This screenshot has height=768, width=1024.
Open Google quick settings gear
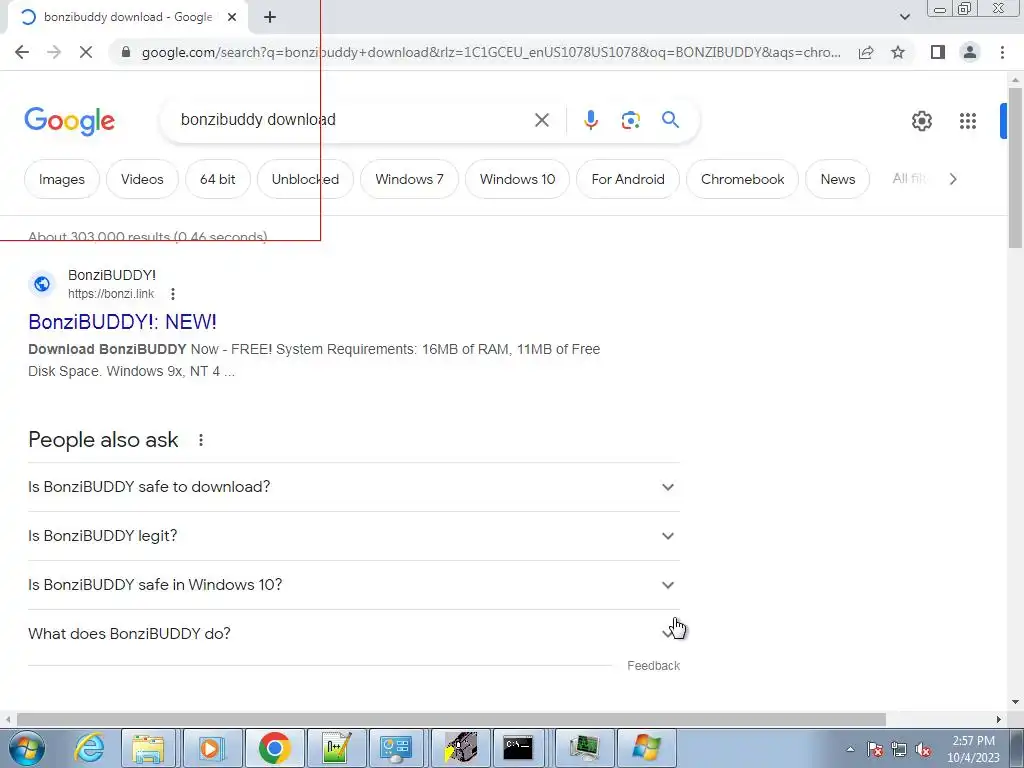pyautogui.click(x=921, y=121)
